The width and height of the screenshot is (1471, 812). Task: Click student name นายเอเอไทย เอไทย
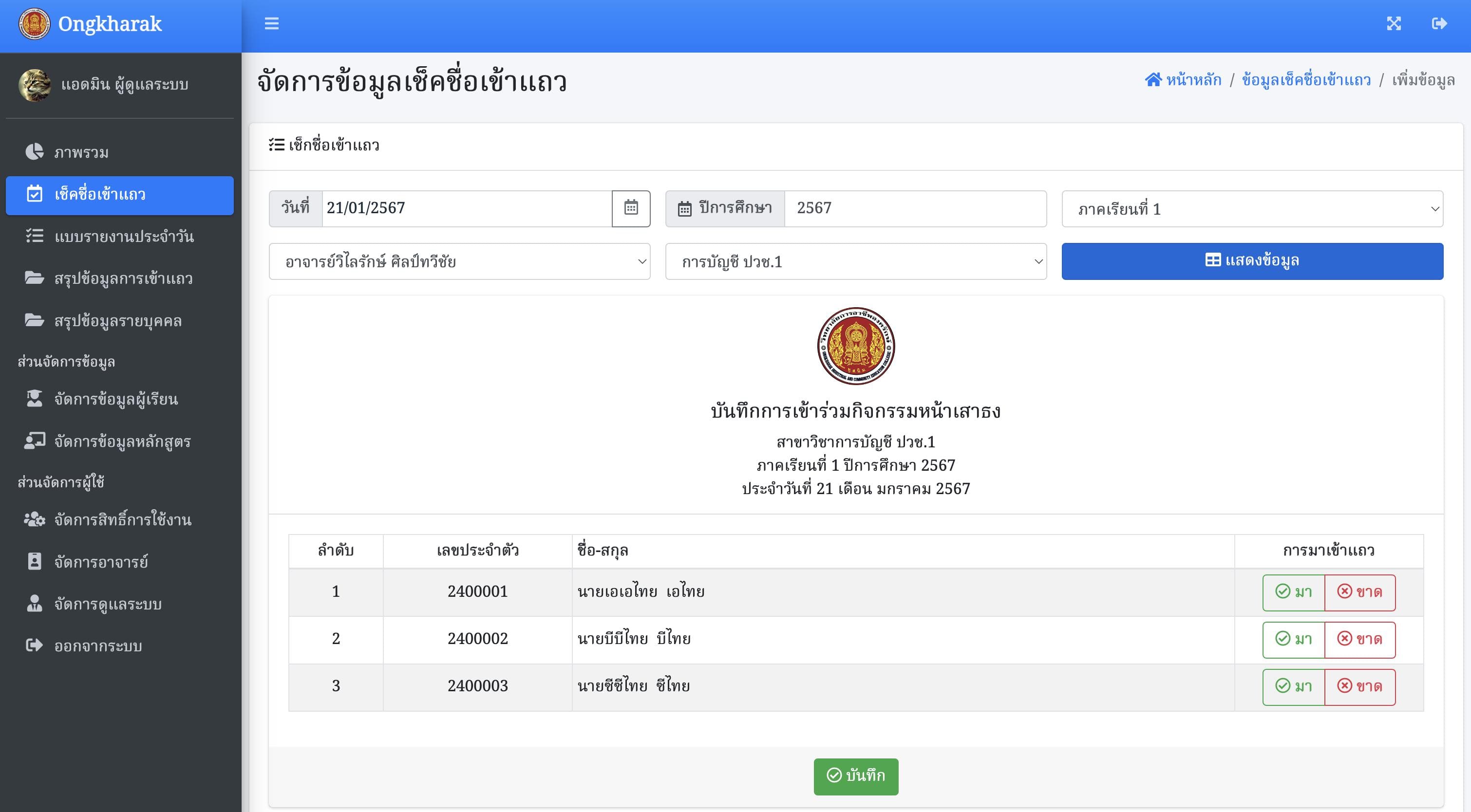click(x=641, y=592)
